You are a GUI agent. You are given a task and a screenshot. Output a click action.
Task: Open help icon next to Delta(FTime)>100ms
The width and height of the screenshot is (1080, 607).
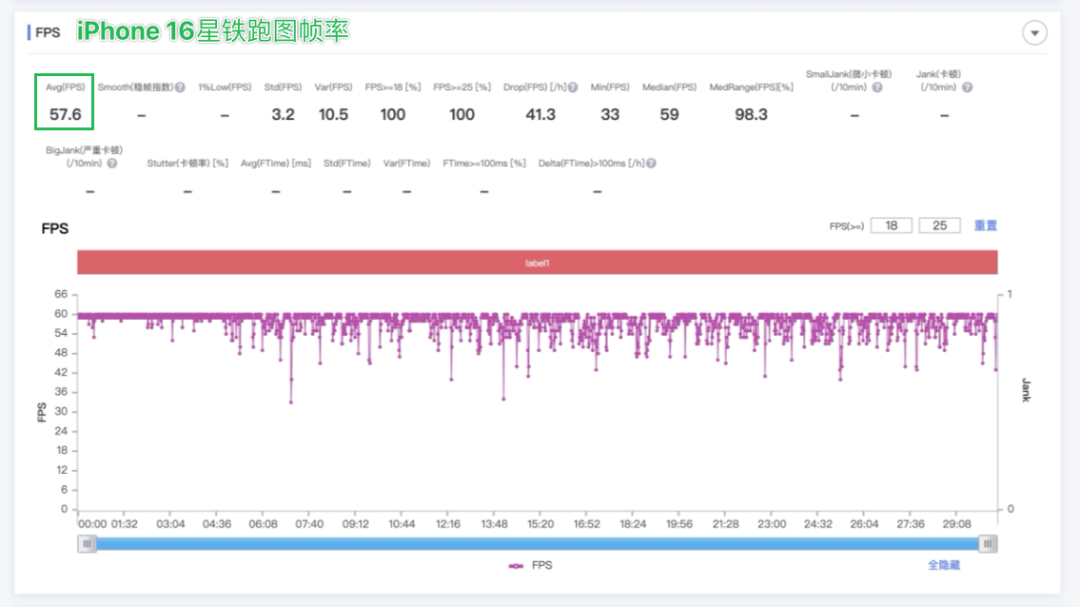click(651, 163)
